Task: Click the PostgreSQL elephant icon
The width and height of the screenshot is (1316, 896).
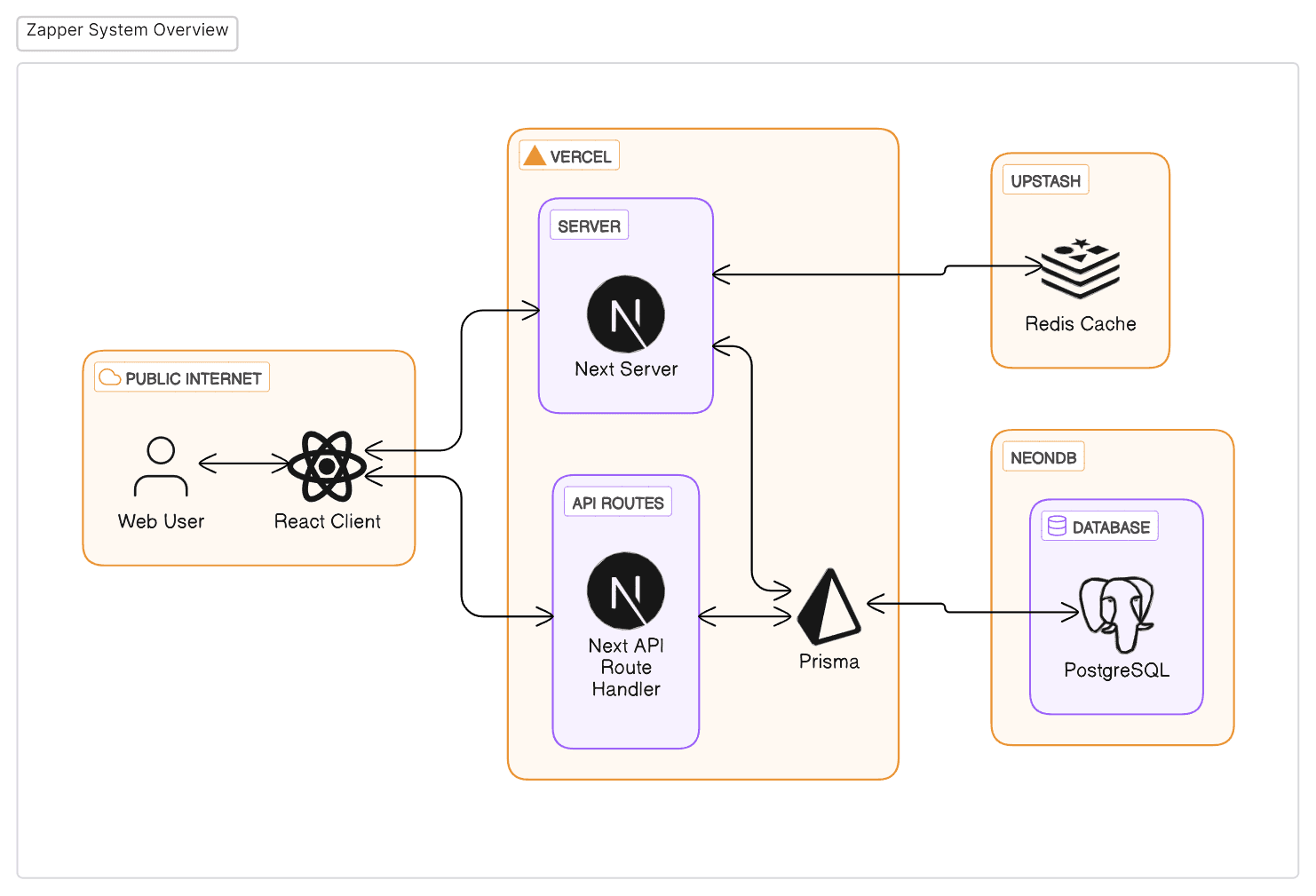Action: [x=1117, y=615]
